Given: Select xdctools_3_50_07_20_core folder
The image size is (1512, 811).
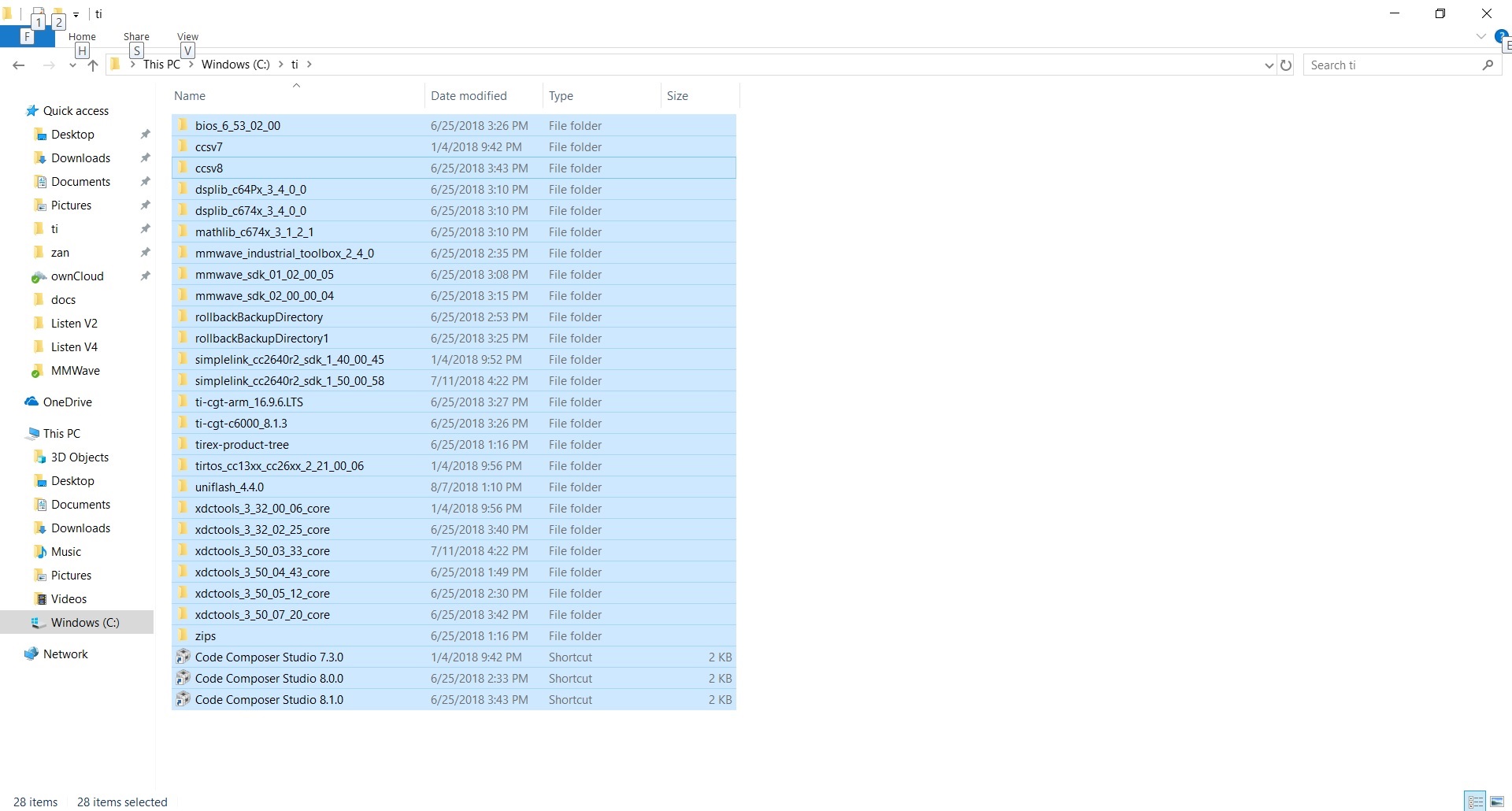Looking at the screenshot, I should [454, 614].
